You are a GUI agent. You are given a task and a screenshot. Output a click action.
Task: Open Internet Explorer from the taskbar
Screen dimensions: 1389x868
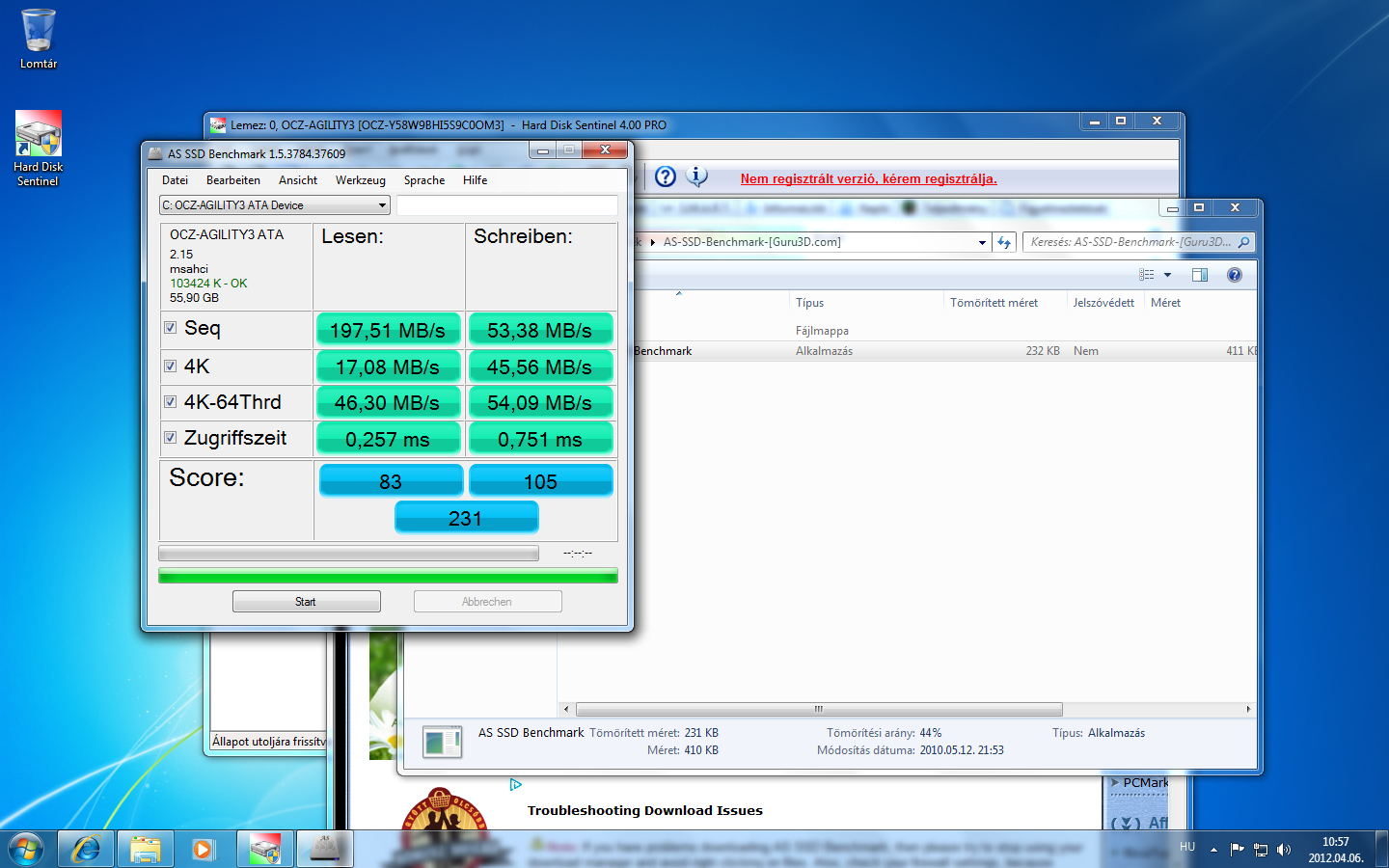coord(87,850)
